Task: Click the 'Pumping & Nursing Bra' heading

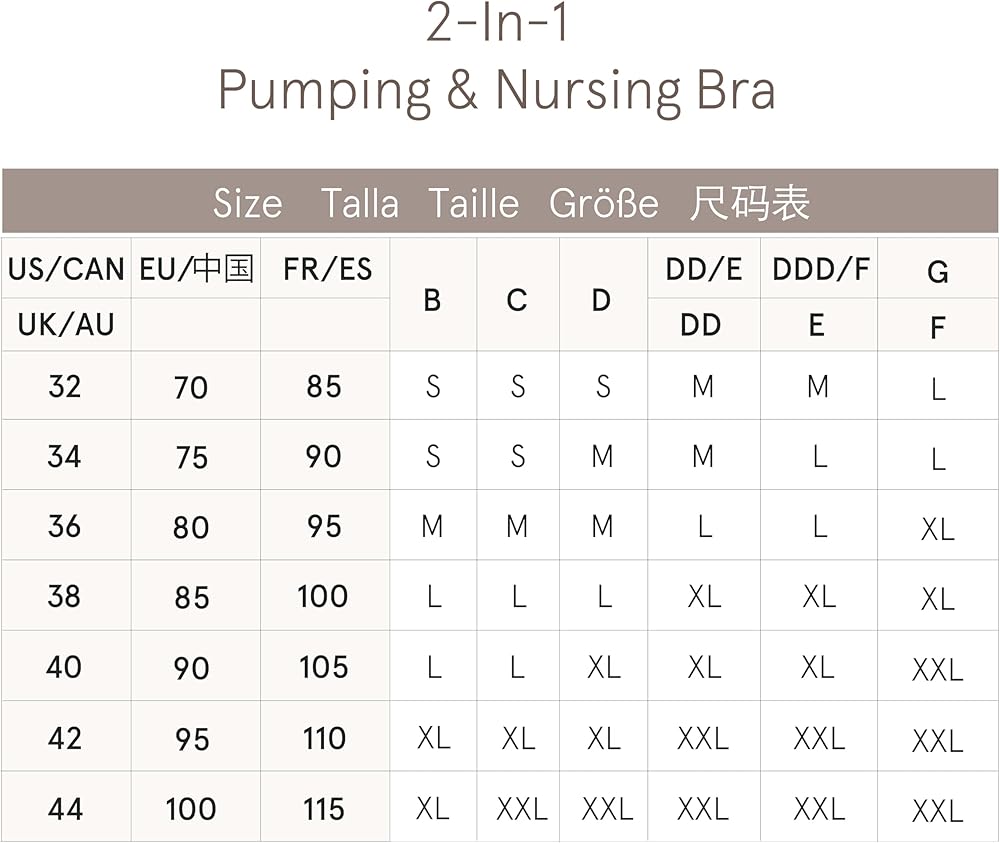Action: (497, 90)
